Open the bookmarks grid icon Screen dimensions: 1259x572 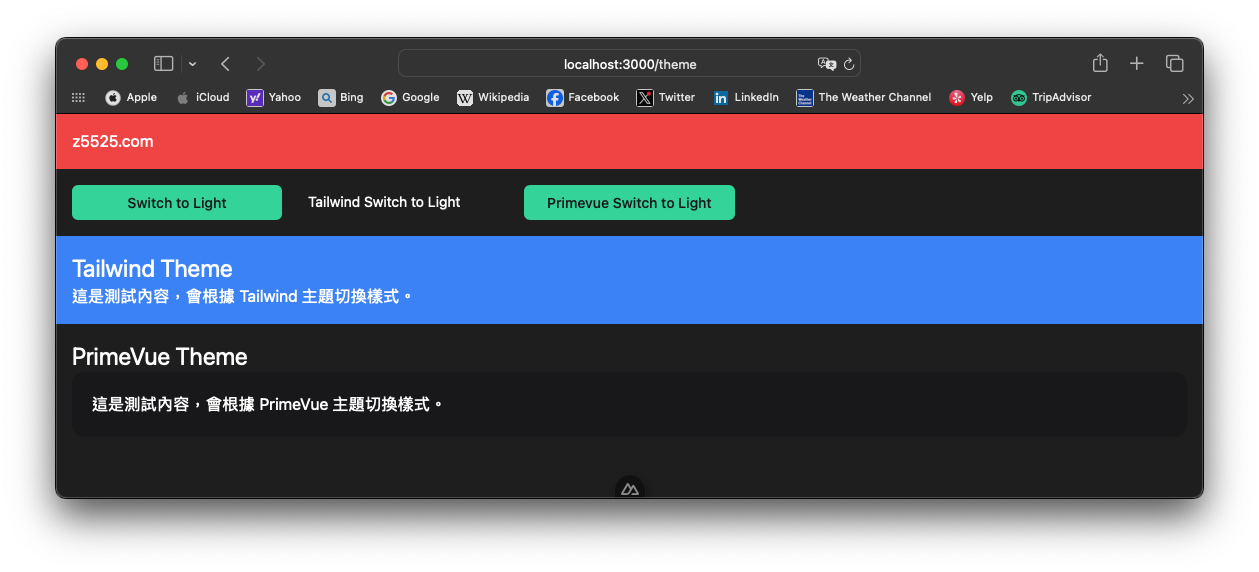[x=78, y=97]
